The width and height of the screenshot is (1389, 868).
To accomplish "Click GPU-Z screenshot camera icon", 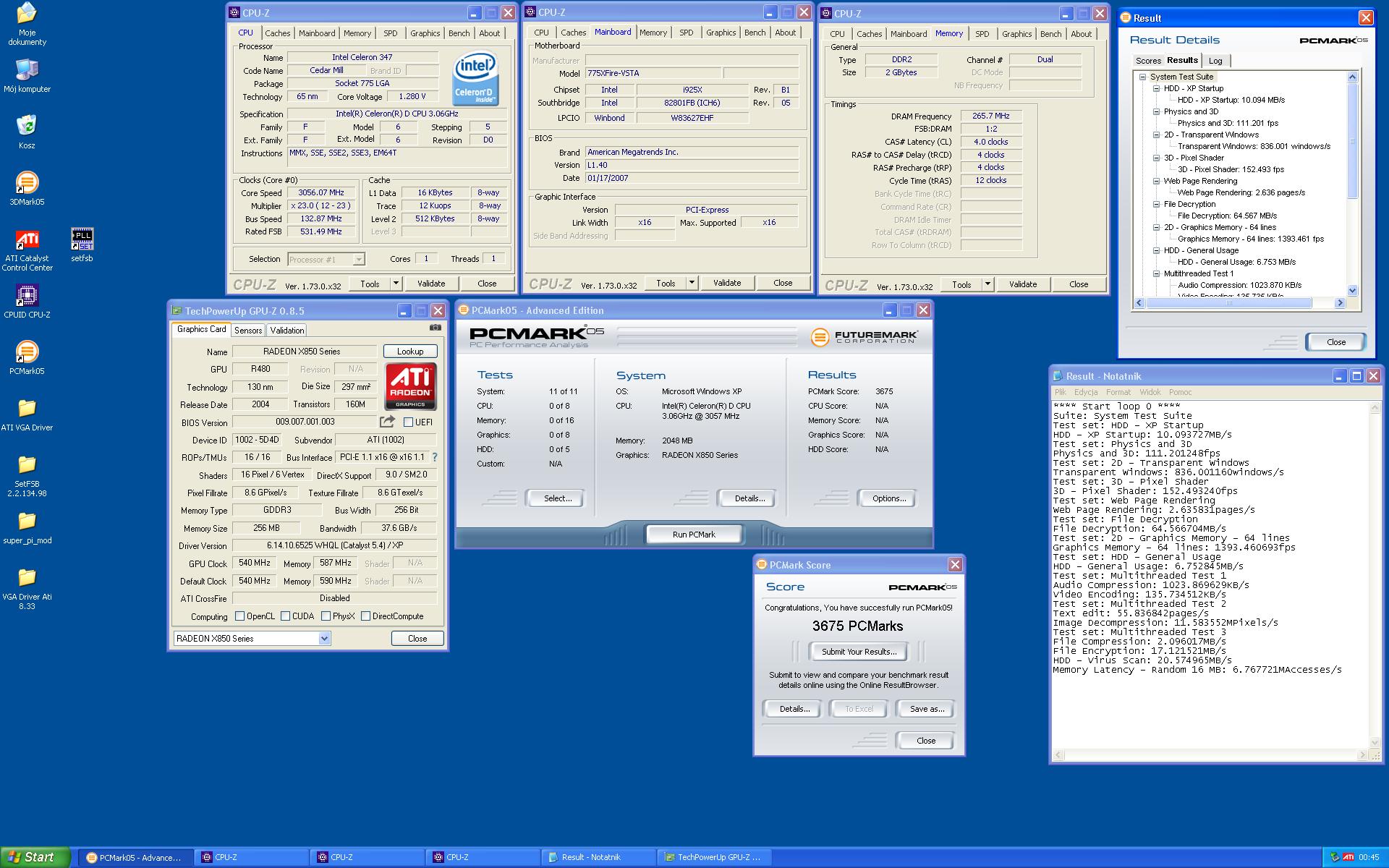I will tap(435, 328).
